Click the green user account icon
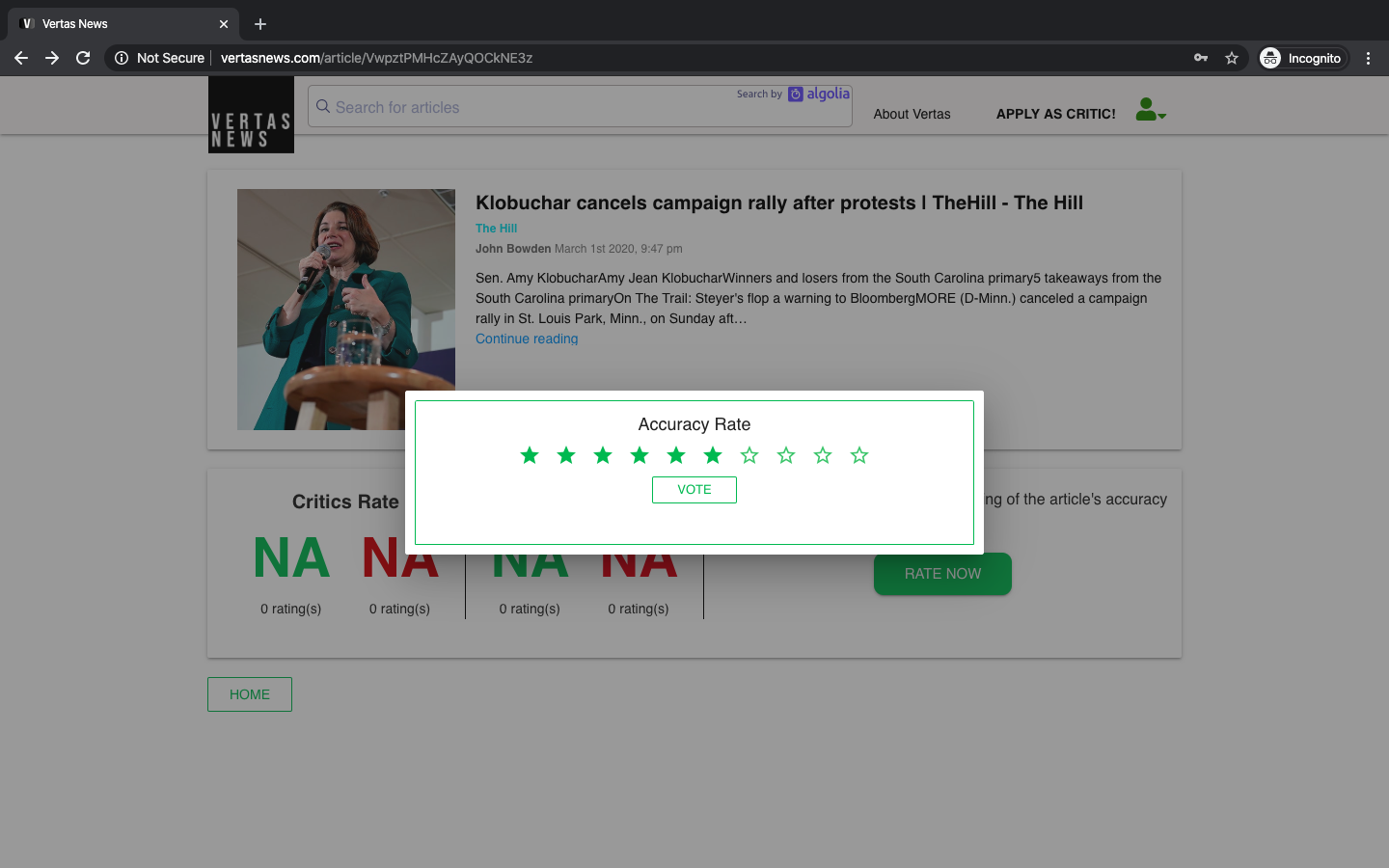Viewport: 1389px width, 868px height. (x=1147, y=108)
